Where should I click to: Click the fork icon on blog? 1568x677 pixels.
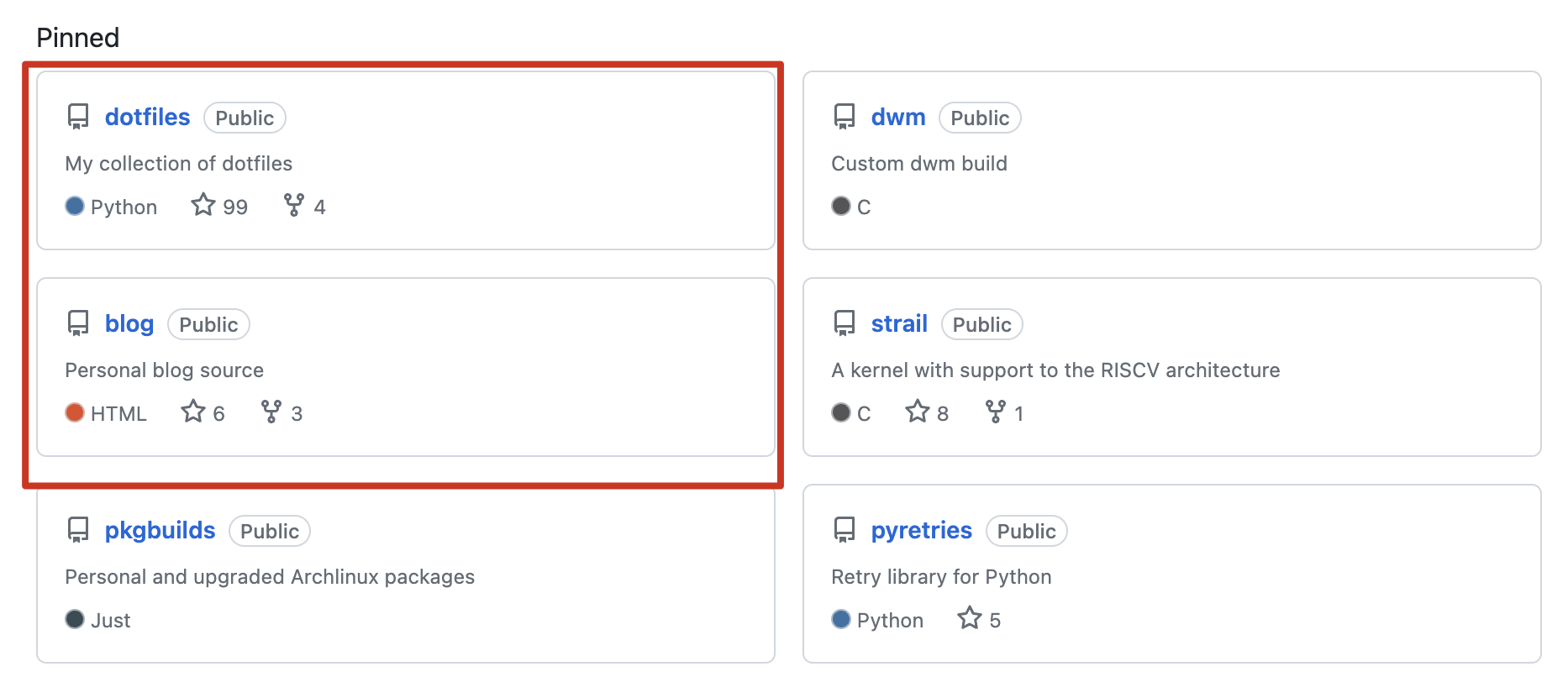pos(271,412)
